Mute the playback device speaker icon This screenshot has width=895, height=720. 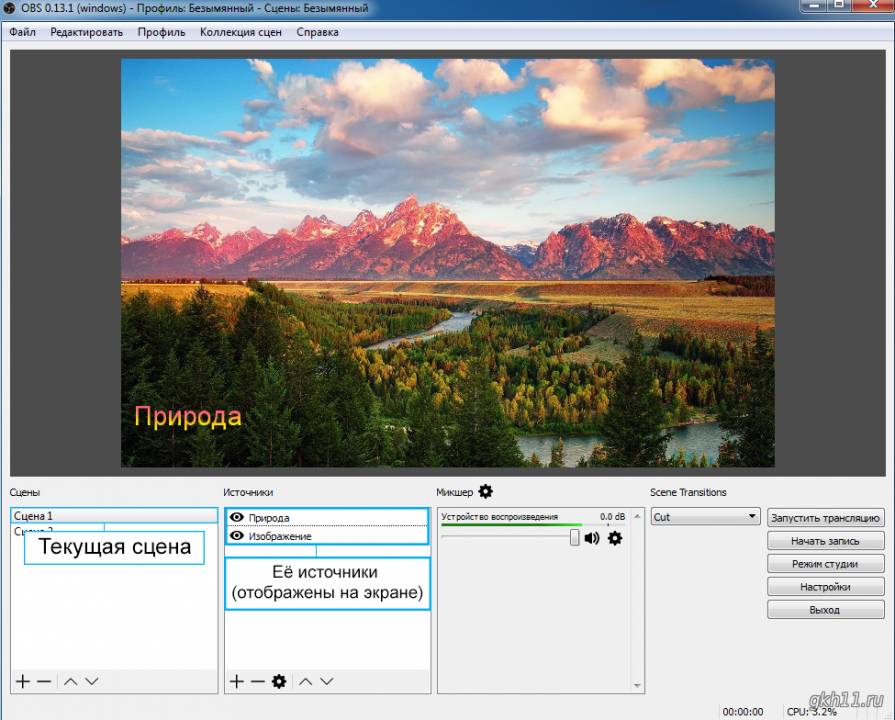pos(592,538)
